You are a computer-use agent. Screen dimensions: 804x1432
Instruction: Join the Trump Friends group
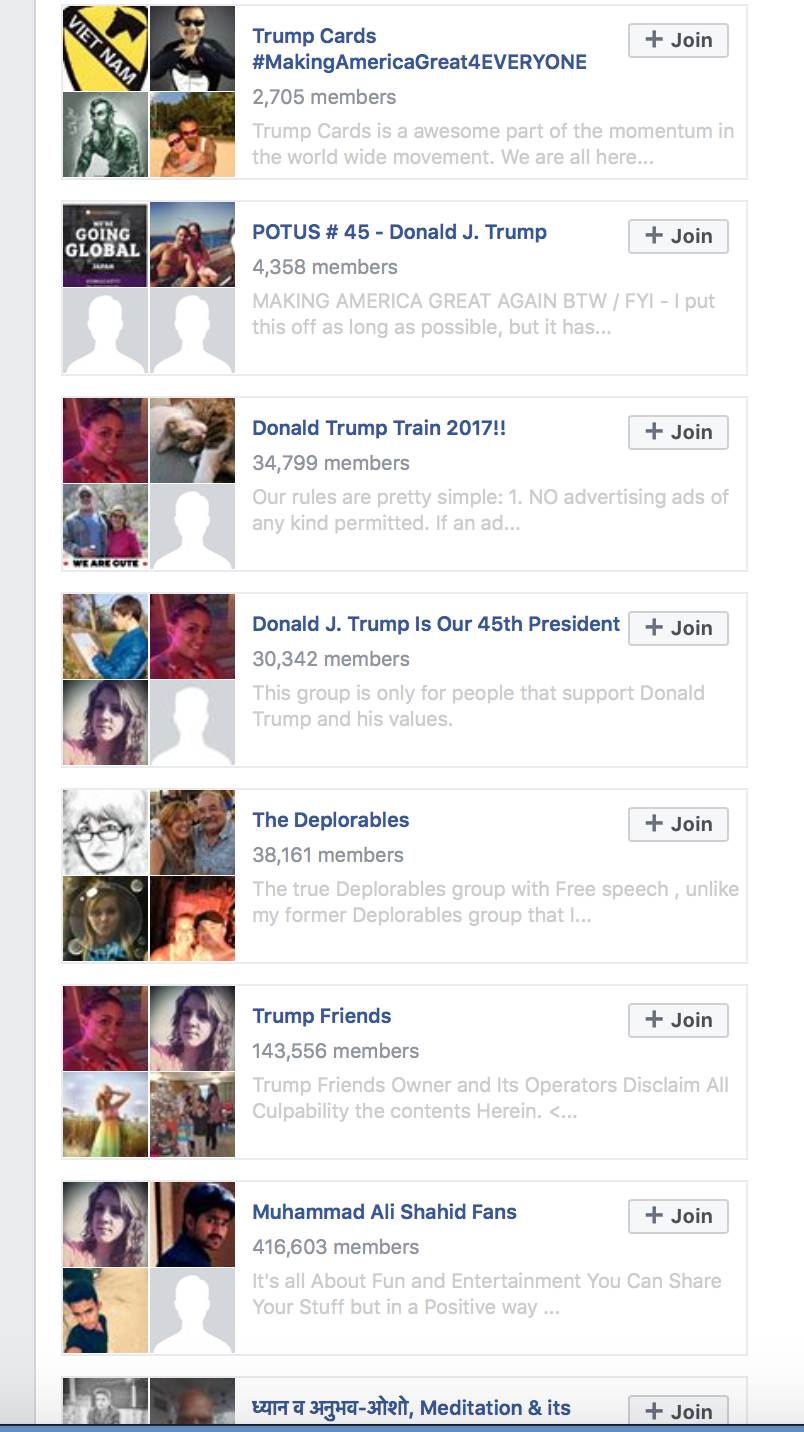click(x=678, y=1020)
